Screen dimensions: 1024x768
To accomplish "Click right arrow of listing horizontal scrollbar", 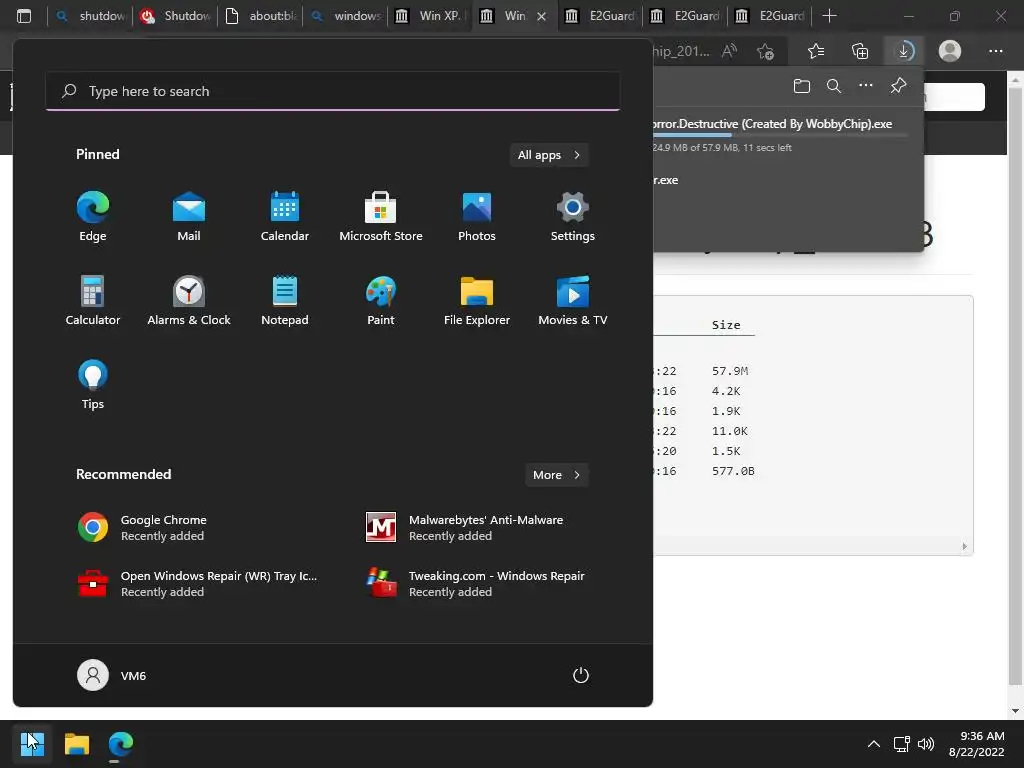I will point(965,547).
